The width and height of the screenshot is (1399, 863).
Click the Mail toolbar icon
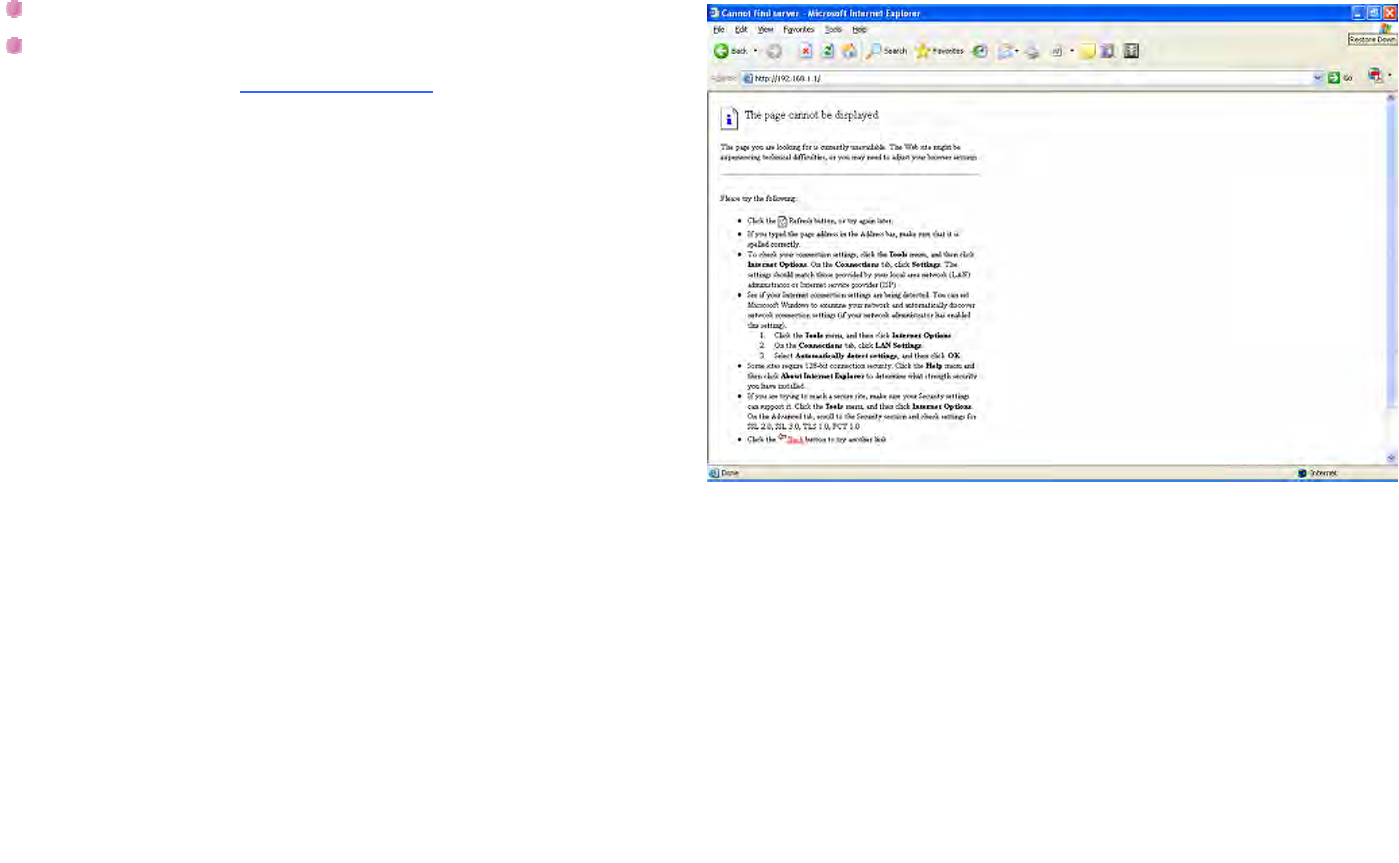(1005, 50)
